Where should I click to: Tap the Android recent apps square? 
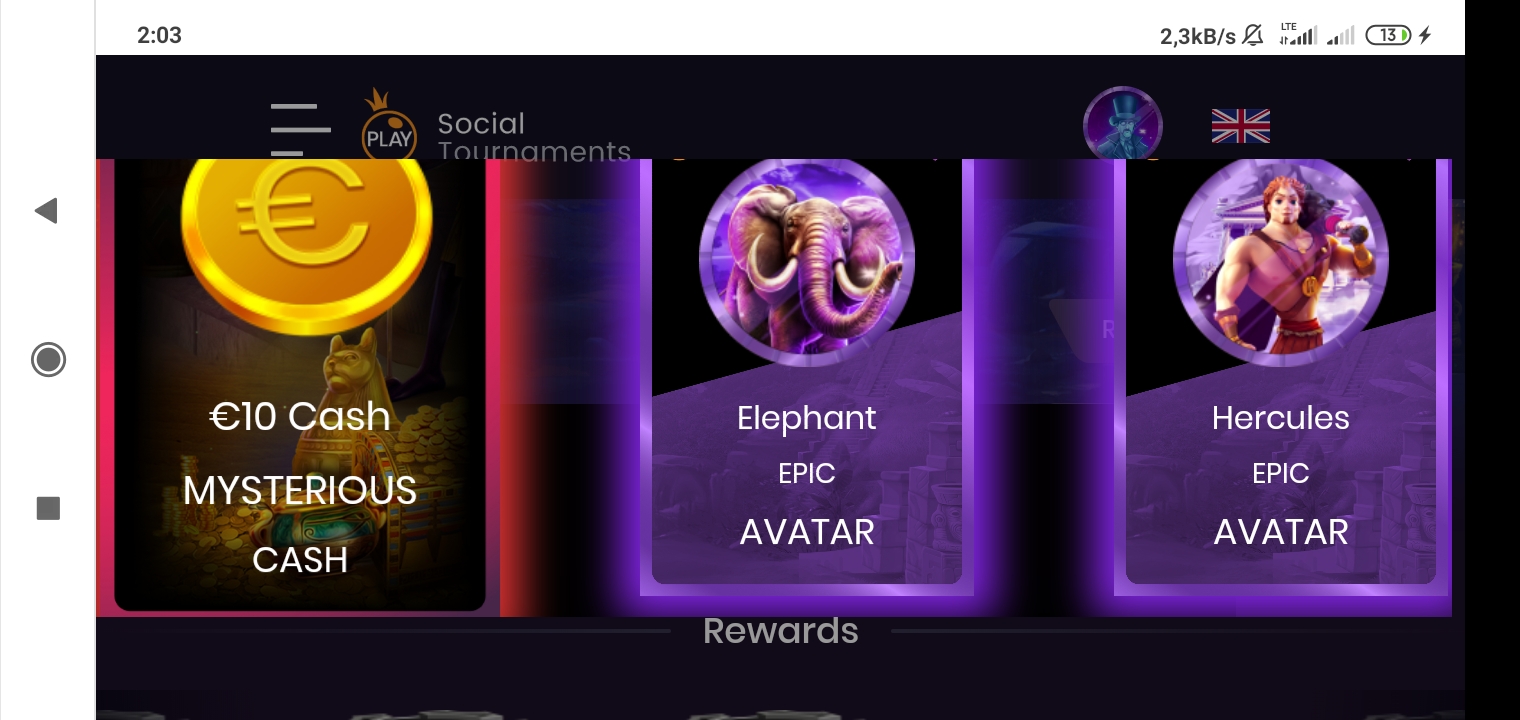48,508
